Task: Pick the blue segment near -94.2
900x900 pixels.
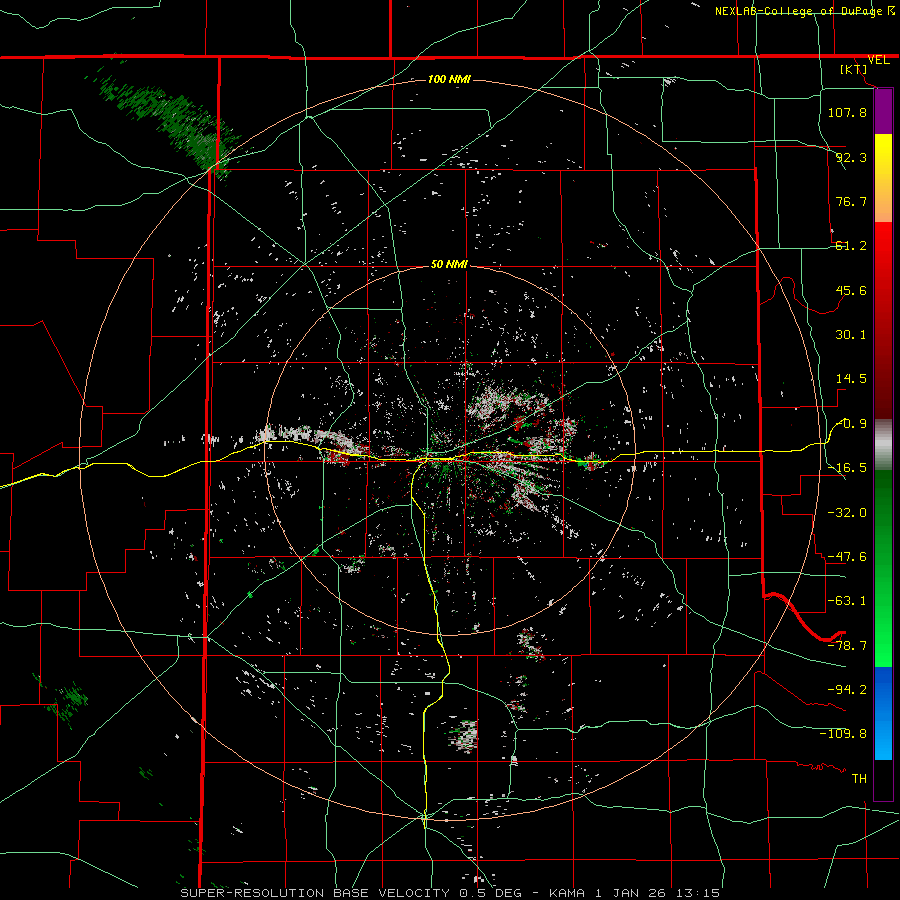Action: pyautogui.click(x=883, y=689)
